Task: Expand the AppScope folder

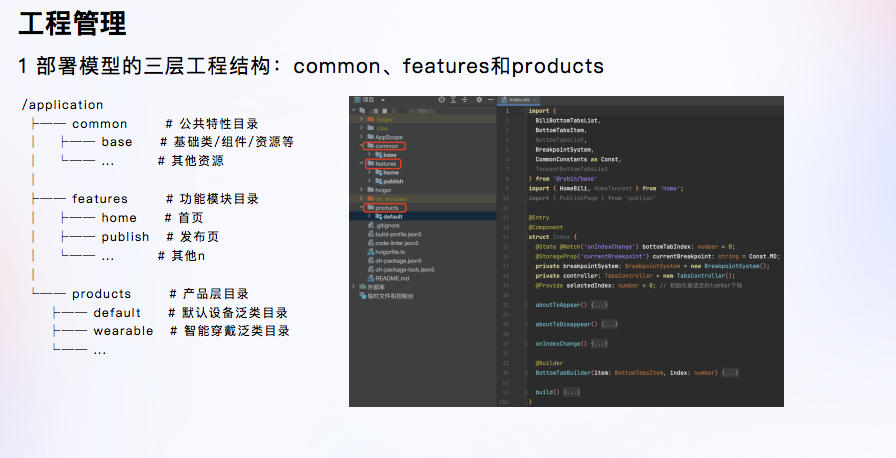Action: [x=361, y=137]
